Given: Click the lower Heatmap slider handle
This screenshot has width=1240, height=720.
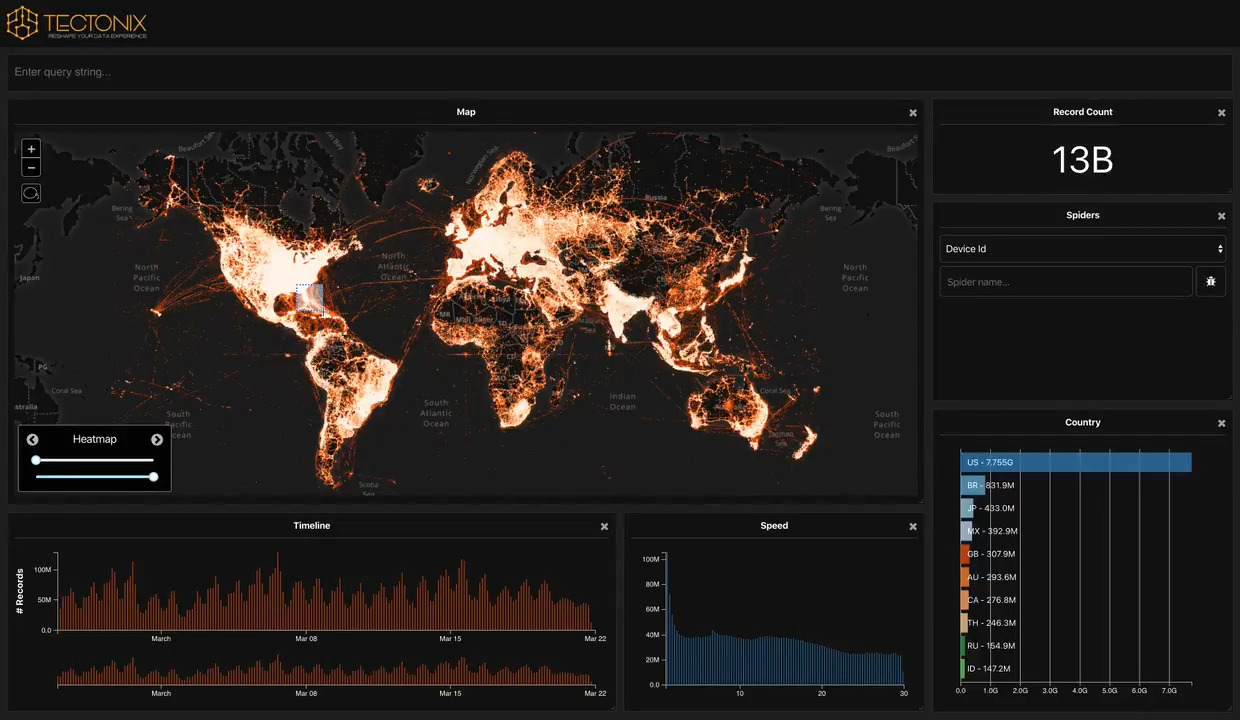Looking at the screenshot, I should (x=153, y=477).
